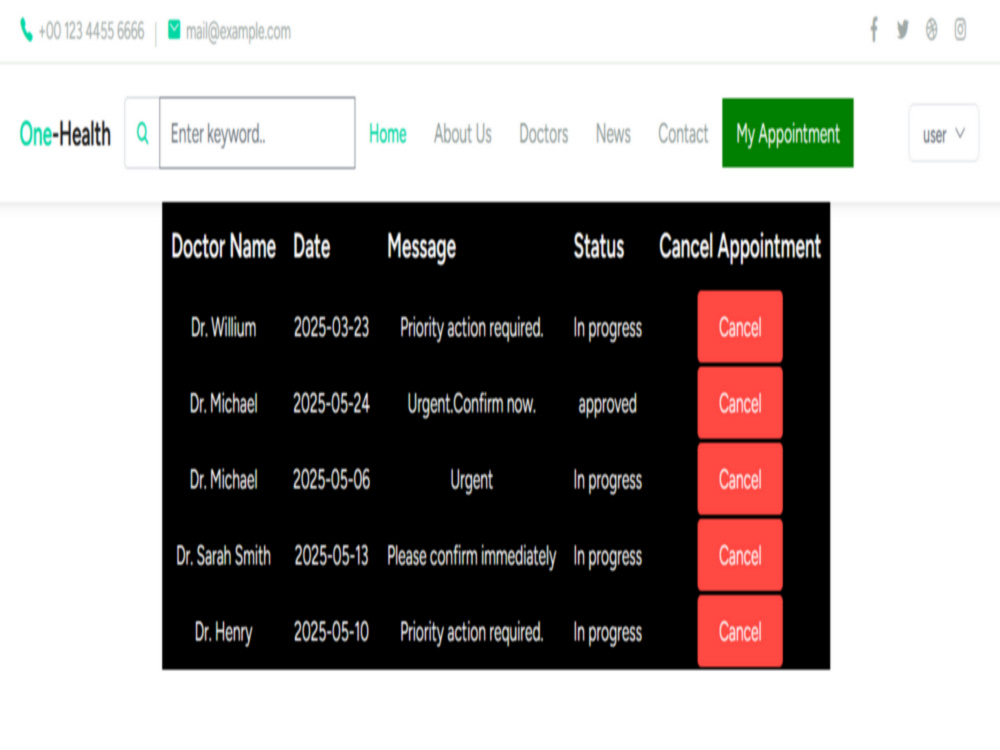
Task: Open the user dropdown menu
Action: click(x=943, y=133)
